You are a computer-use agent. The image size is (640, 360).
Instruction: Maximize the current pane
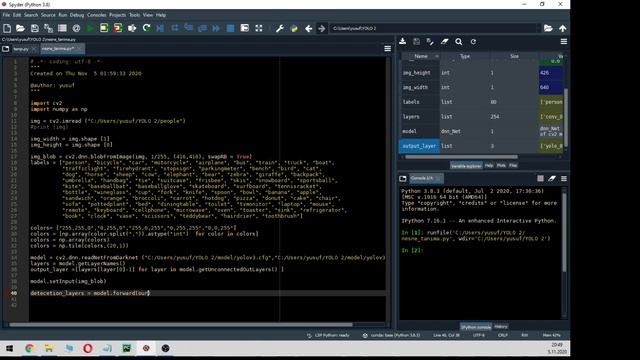click(x=244, y=28)
